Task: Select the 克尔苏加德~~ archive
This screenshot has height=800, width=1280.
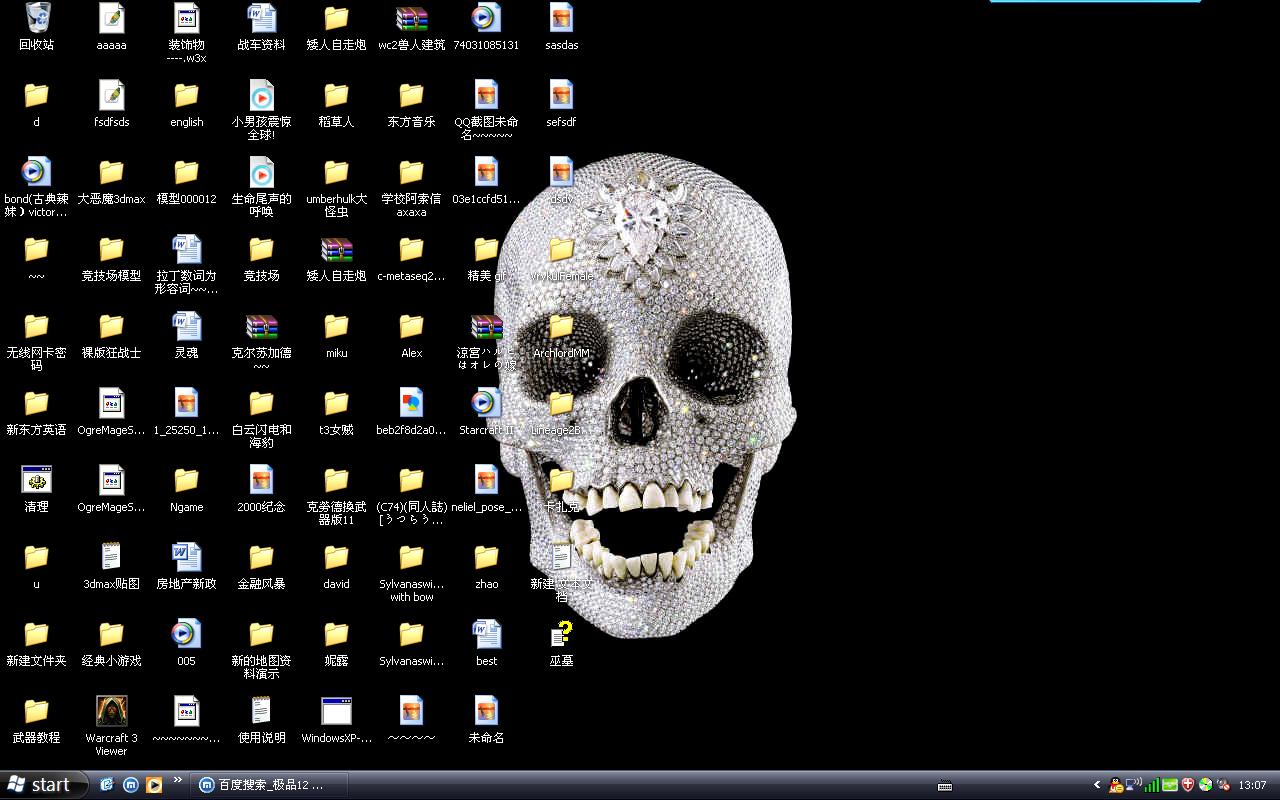Action: [261, 326]
